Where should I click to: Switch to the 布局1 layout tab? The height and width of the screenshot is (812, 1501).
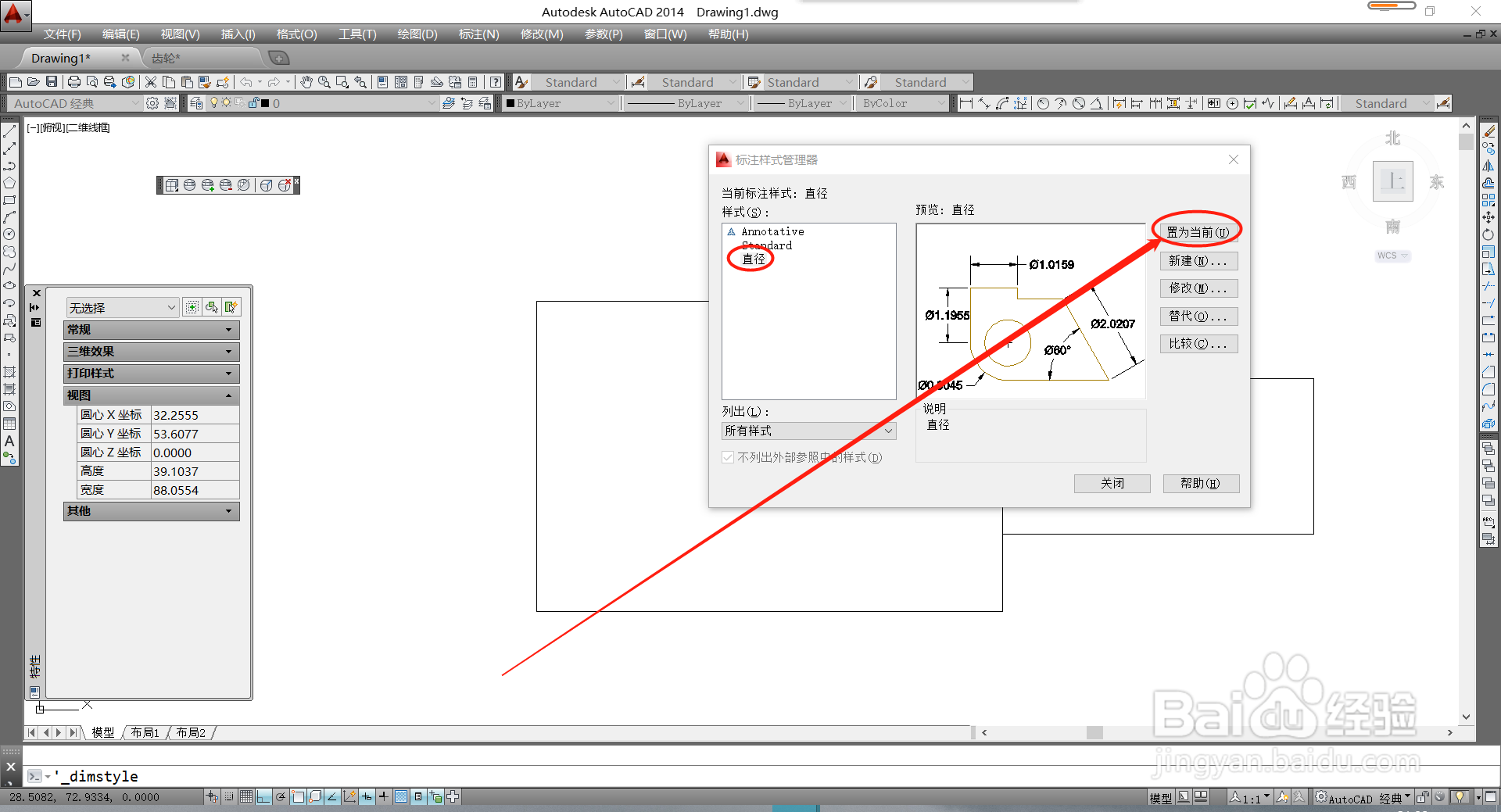[145, 732]
